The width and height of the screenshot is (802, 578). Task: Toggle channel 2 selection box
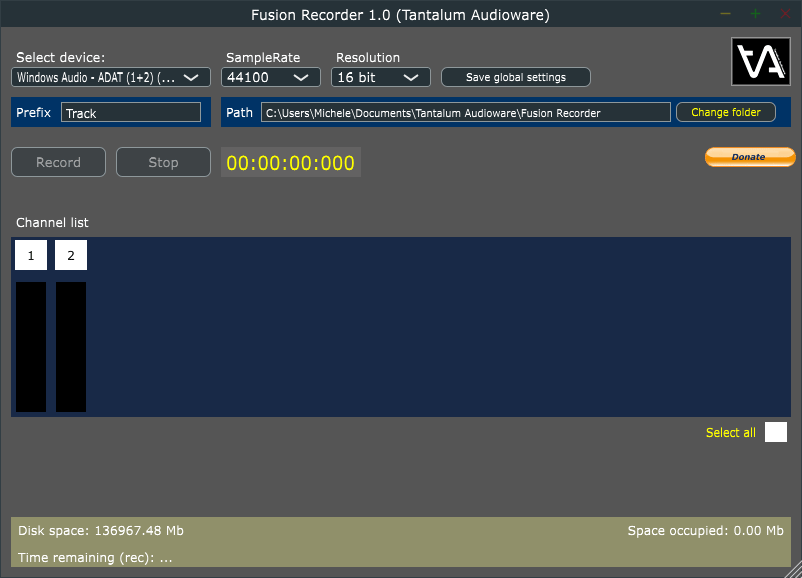71,255
